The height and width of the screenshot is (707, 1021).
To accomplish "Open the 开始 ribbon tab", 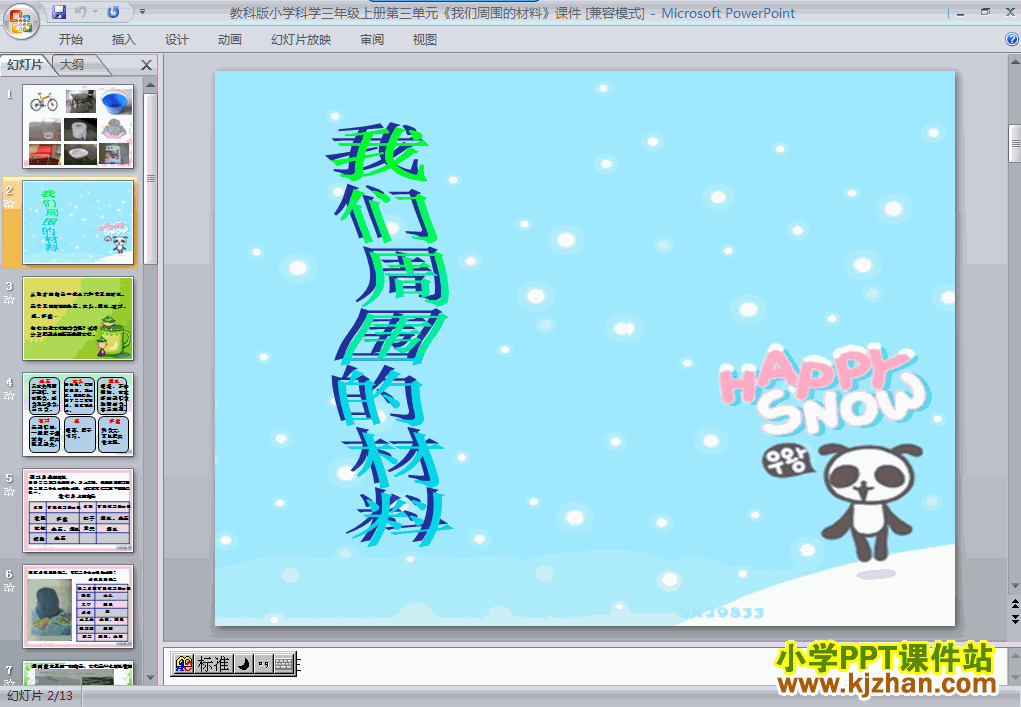I will 70,40.
